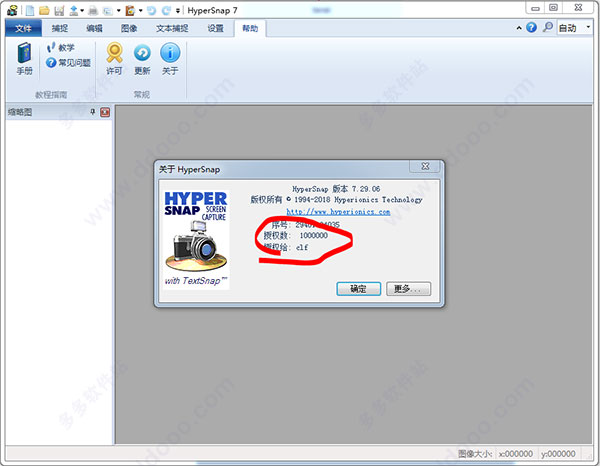Click the x:000000 status bar field
Screen dimensions: 600x466
click(515, 454)
